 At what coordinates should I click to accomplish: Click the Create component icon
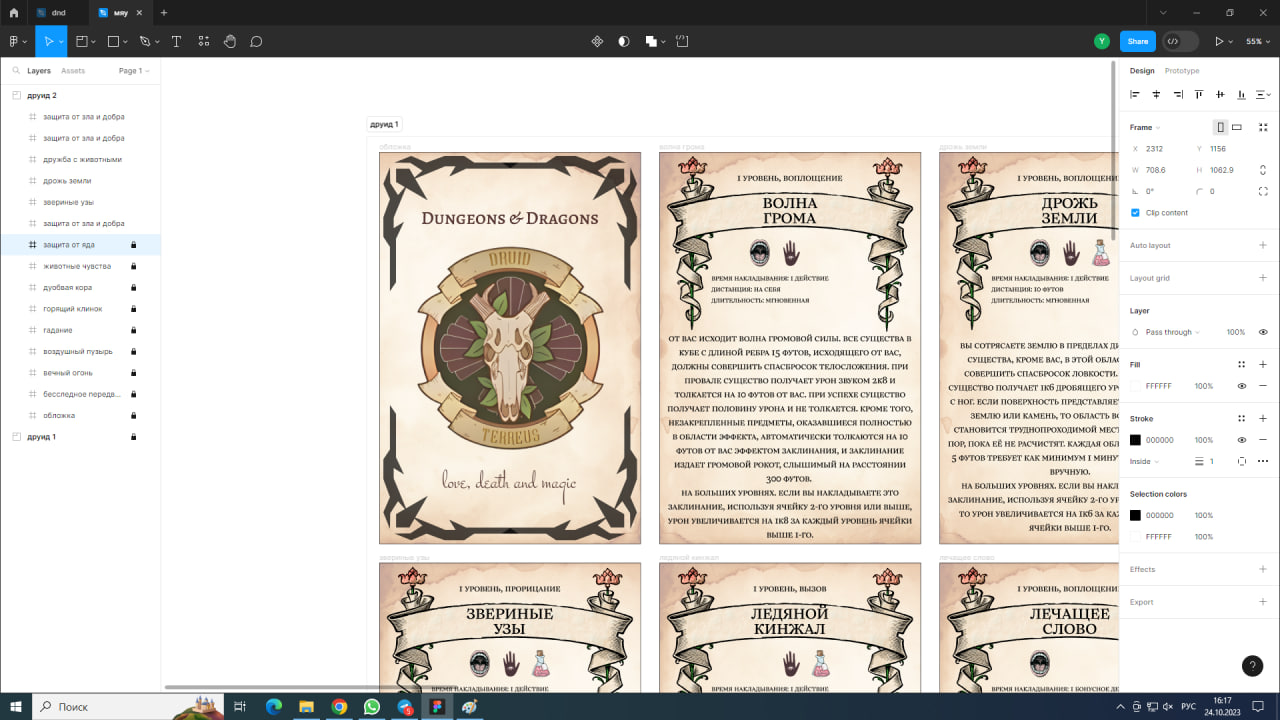(x=597, y=41)
